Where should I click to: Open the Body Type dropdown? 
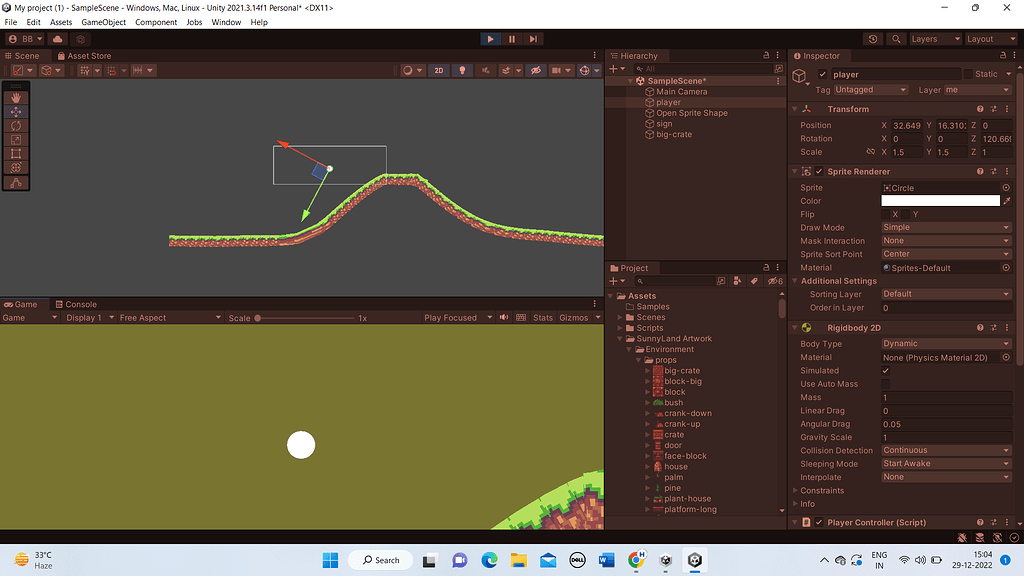944,343
